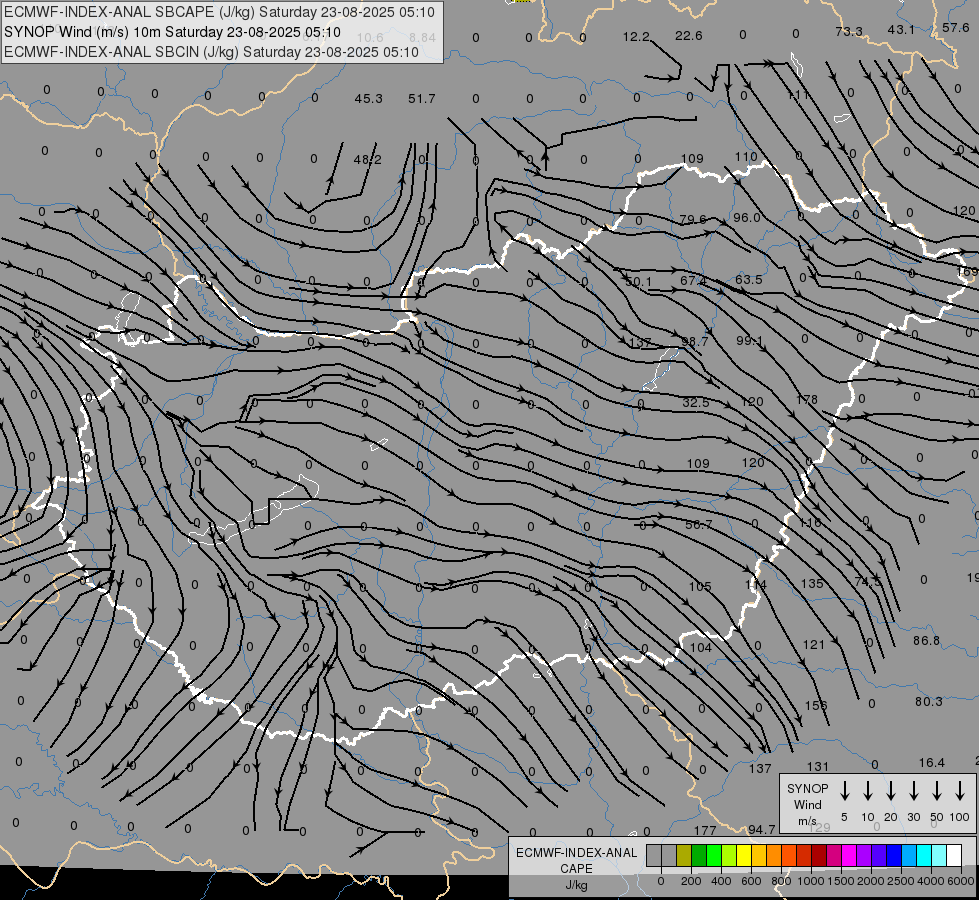Screen dimensions: 979x900
Task: Click the map value 177
Action: [705, 830]
